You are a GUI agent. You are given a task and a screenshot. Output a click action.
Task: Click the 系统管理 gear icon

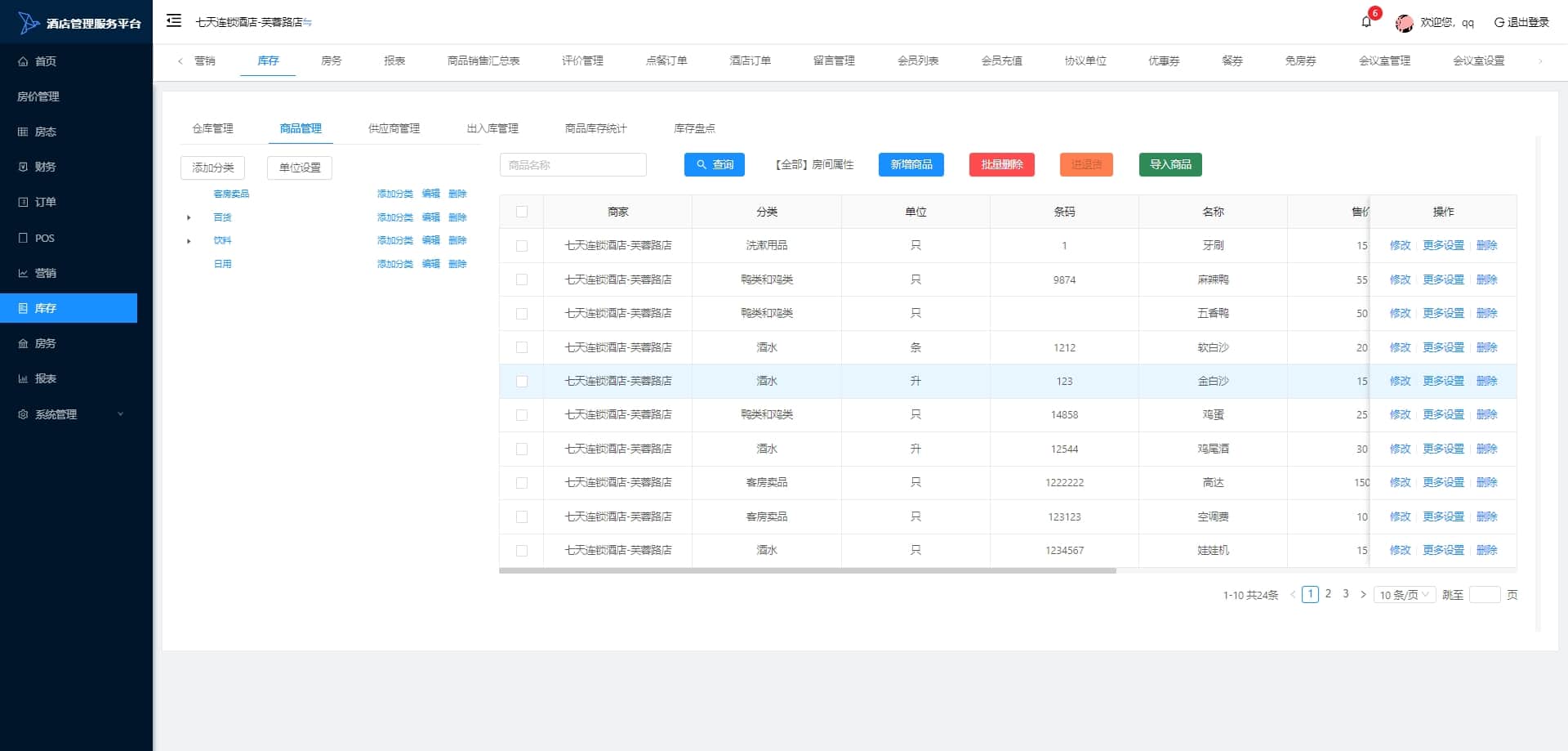23,414
